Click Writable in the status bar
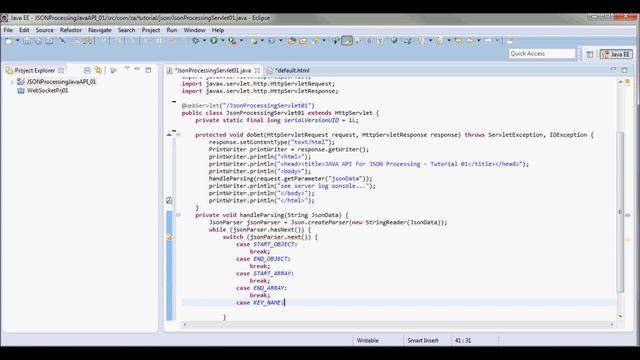Image resolution: width=640 pixels, height=360 pixels. click(x=367, y=340)
